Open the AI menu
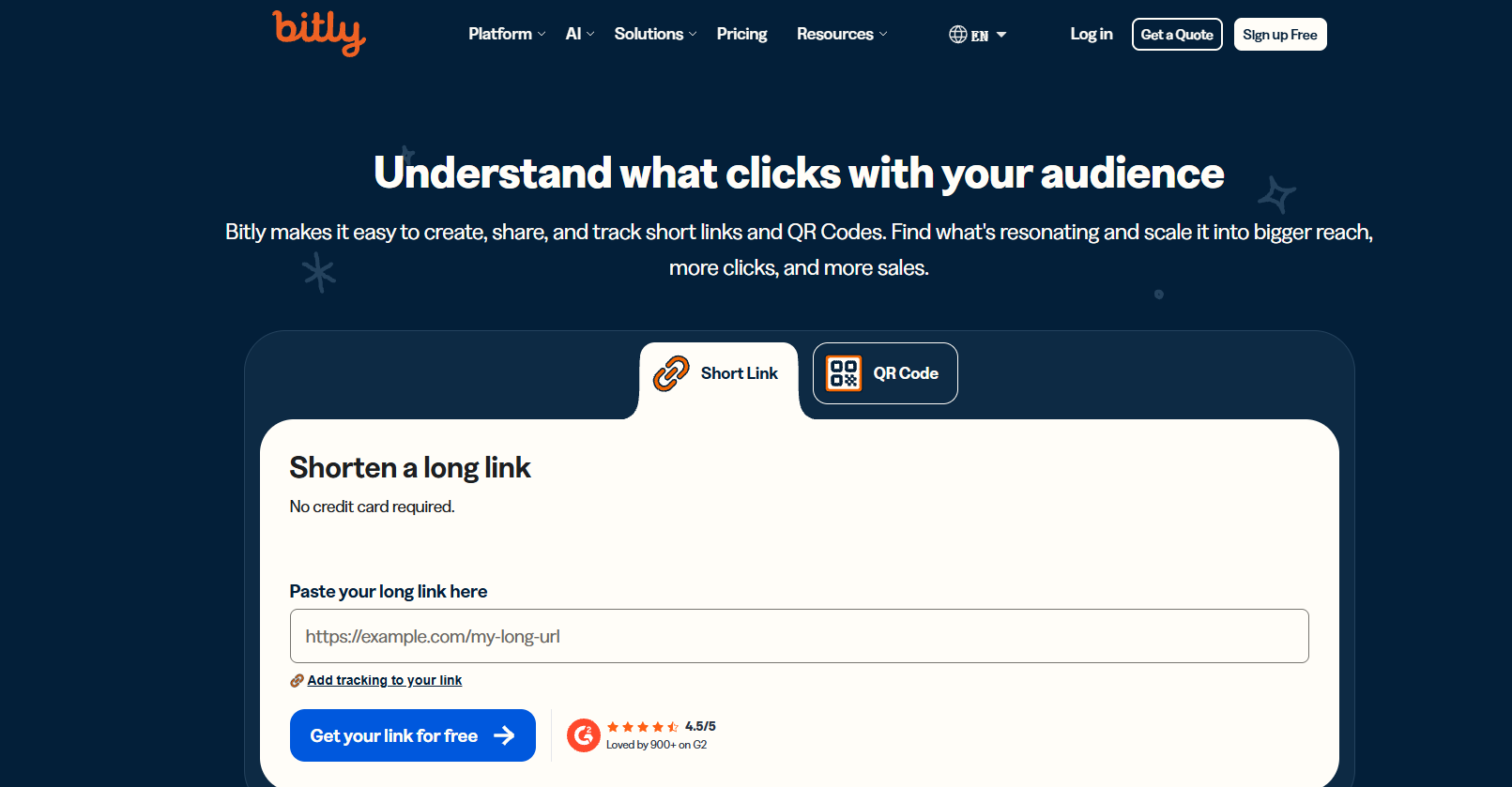This screenshot has height=787, width=1512. (x=580, y=34)
